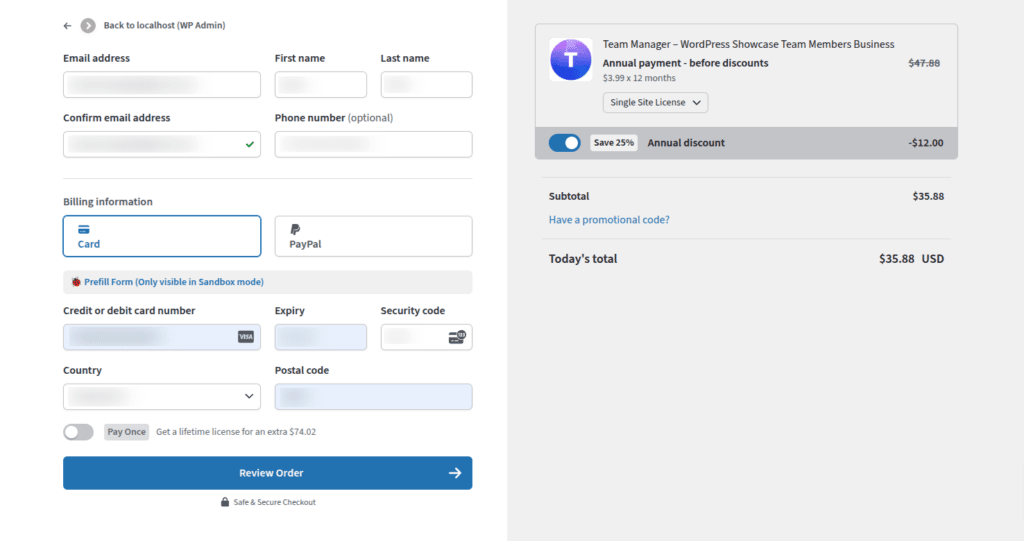
Task: Click Annual payment - before discounts text
Action: point(685,63)
